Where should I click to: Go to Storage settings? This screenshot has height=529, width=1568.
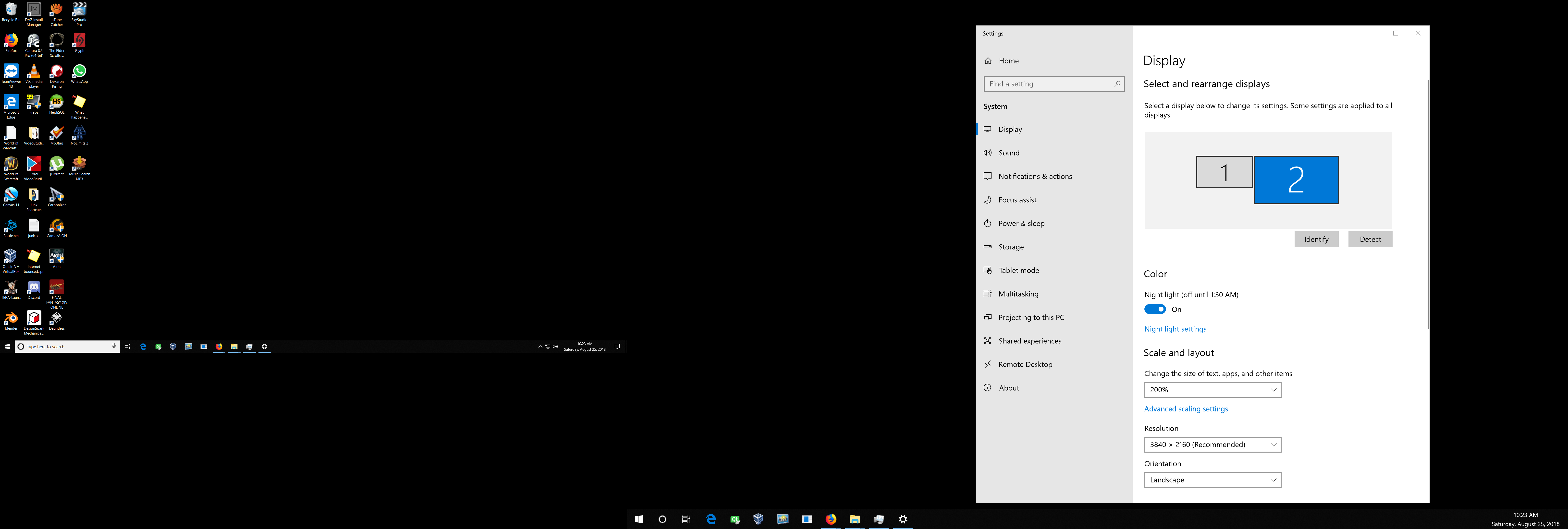[1010, 247]
